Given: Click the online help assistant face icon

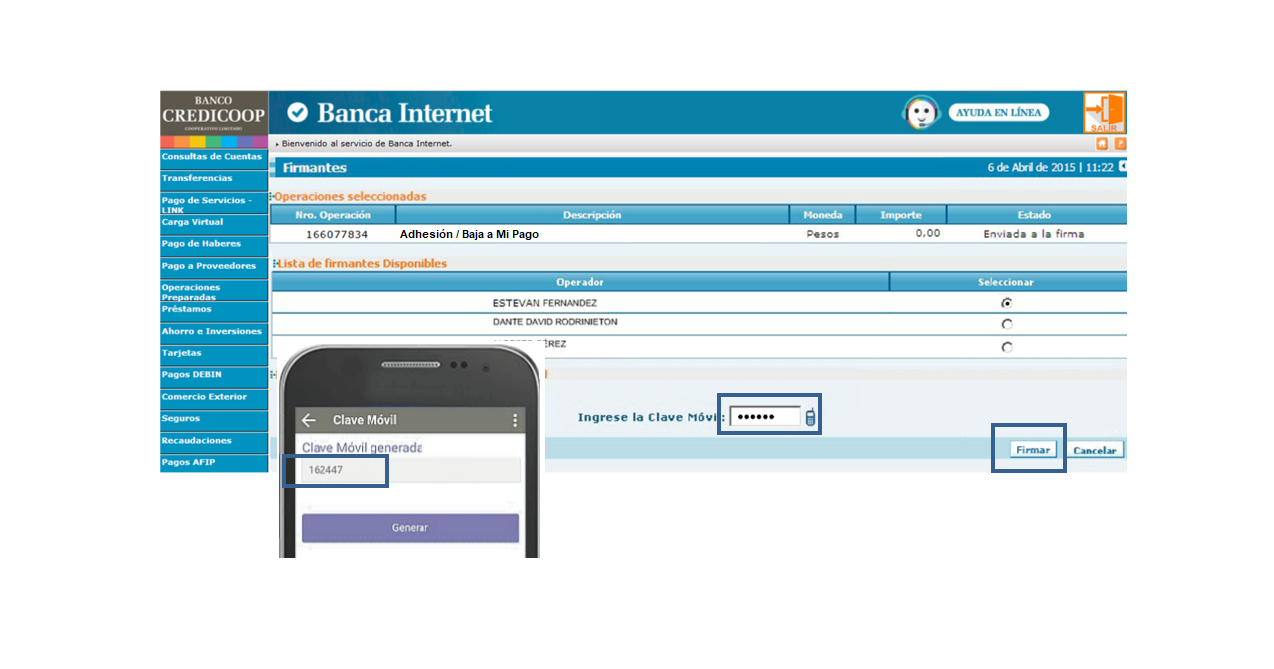Looking at the screenshot, I should 921,113.
